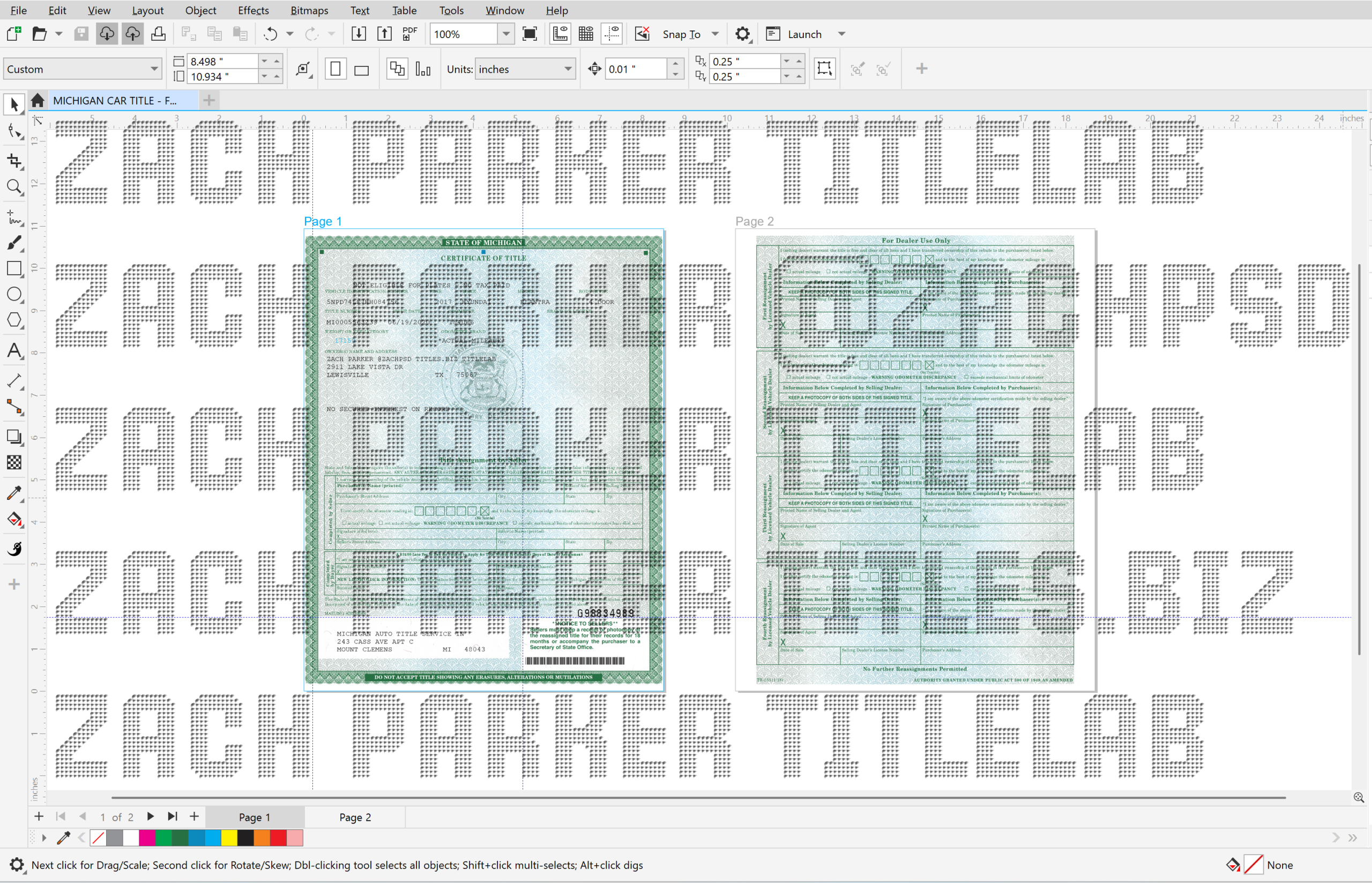Switch page to Landscape orientation
1372x883 pixels.
361,70
